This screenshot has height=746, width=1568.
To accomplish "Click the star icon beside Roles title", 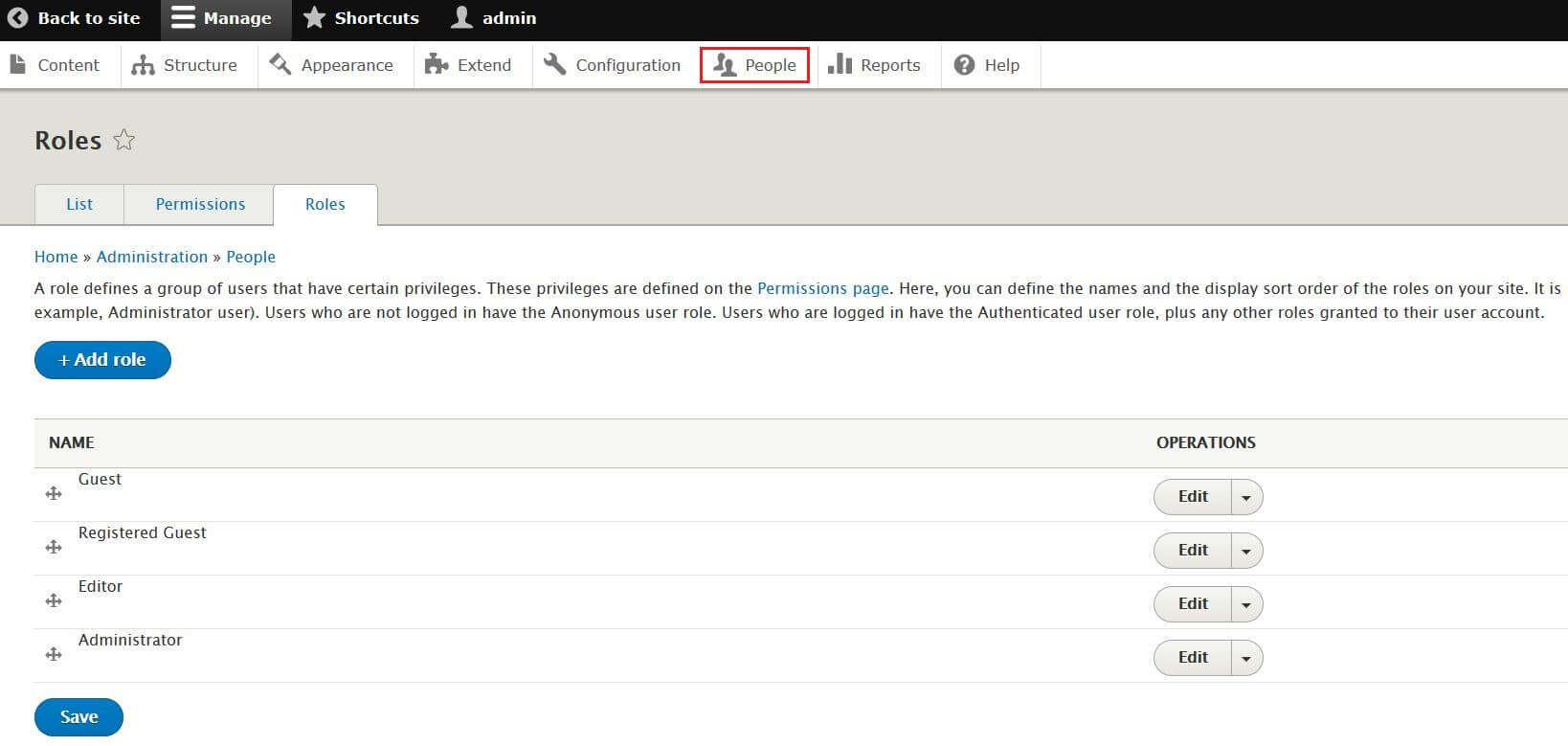I will (x=123, y=141).
